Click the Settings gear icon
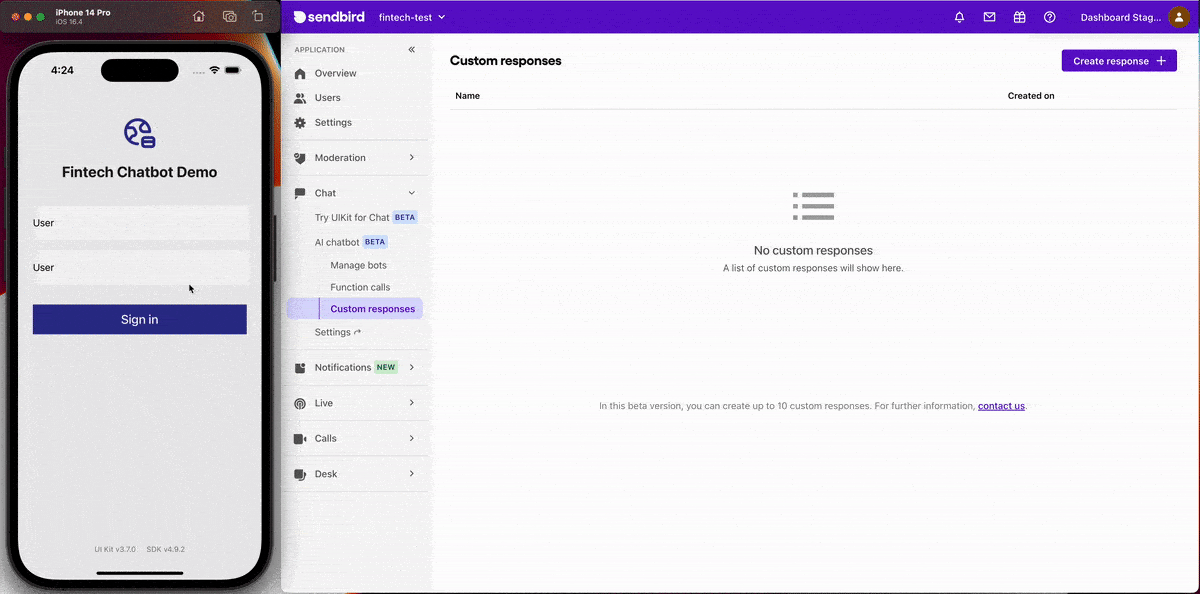The width and height of the screenshot is (1200, 594). pos(300,123)
